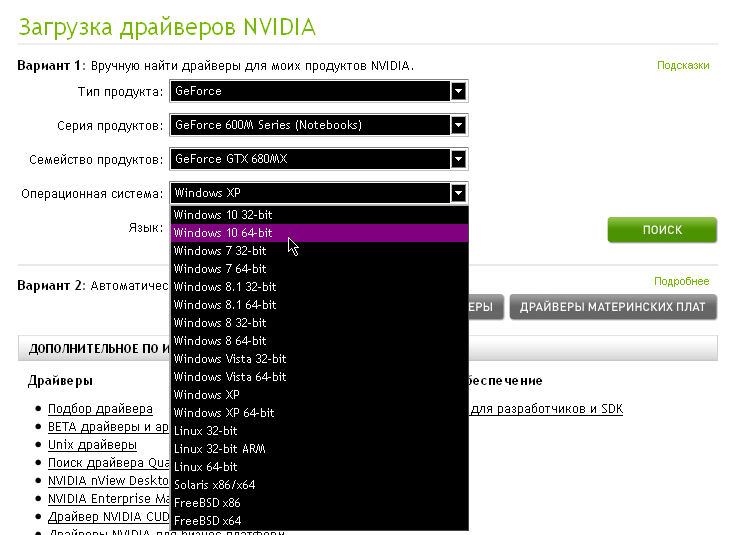The width and height of the screenshot is (736, 535).
Task: Select Windows 8 32-bit entry
Action: (x=319, y=323)
